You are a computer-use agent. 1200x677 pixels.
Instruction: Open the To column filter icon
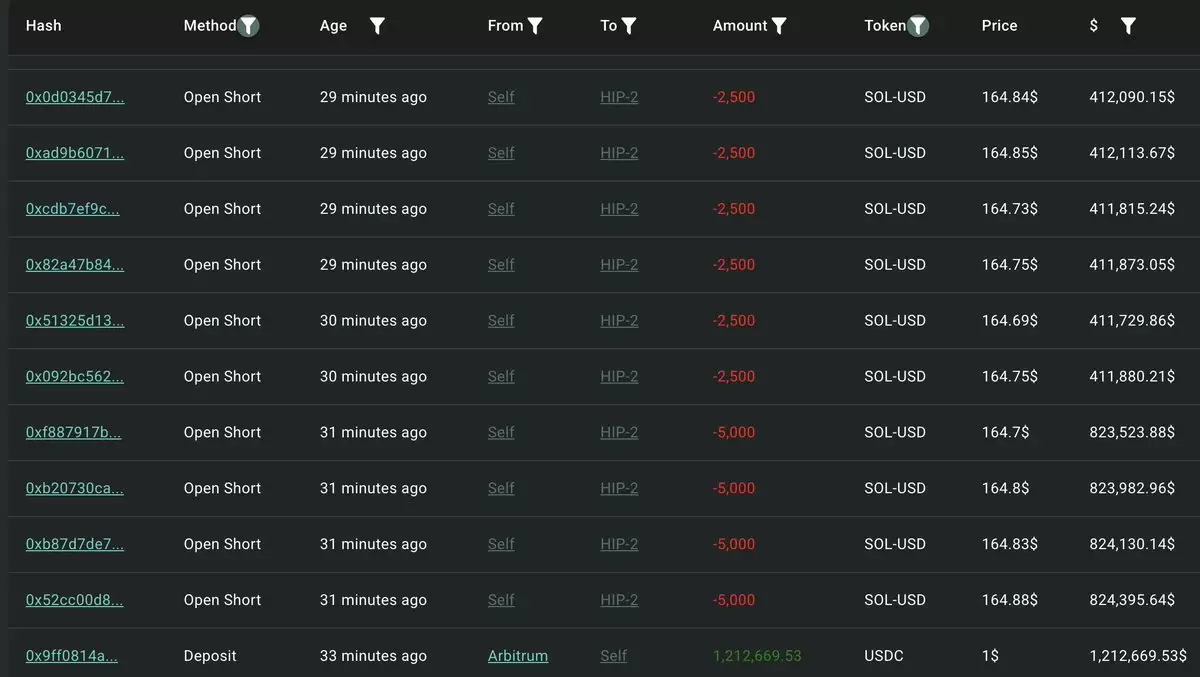(x=628, y=26)
